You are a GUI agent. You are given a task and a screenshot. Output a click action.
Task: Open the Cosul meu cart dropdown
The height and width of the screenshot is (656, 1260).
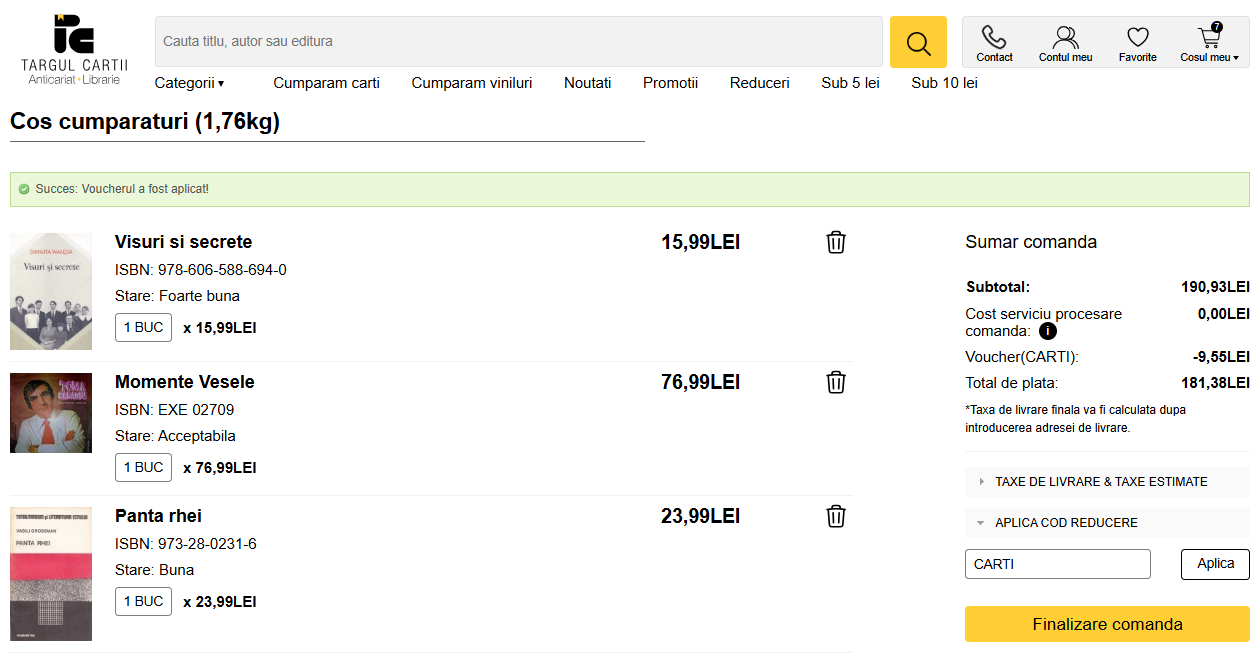1209,43
